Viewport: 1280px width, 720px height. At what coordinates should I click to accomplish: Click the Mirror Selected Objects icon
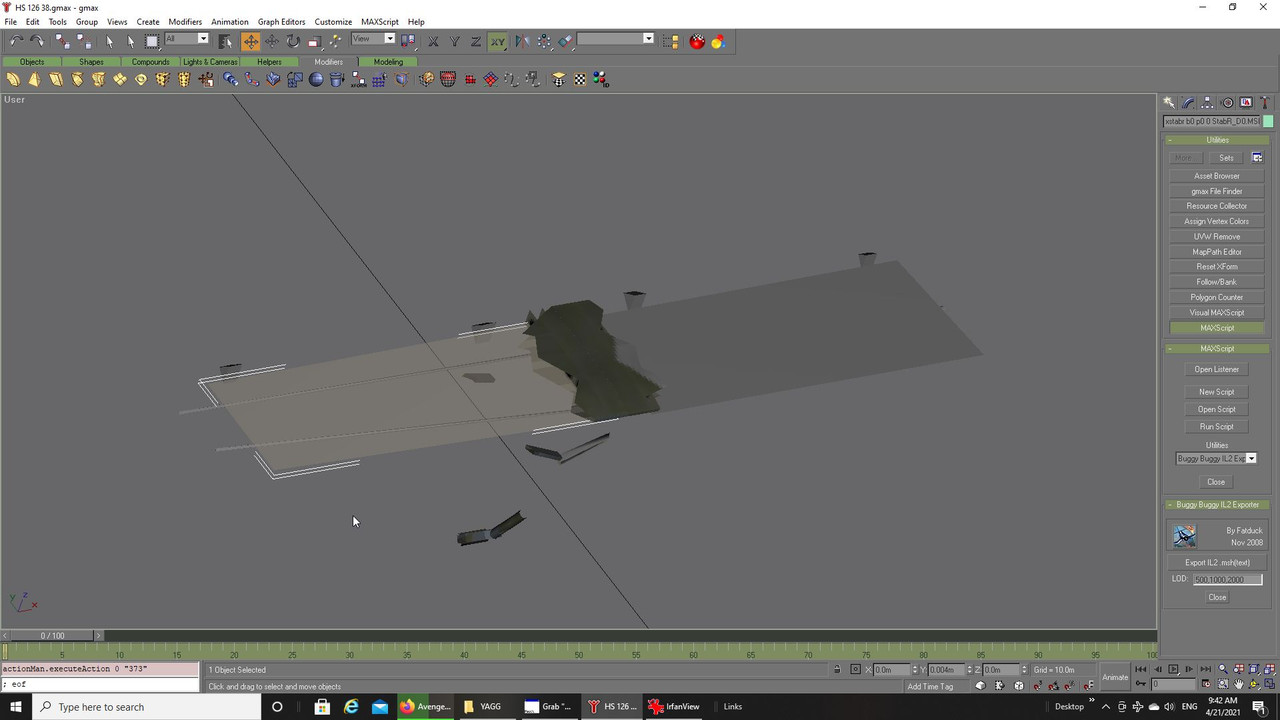(x=523, y=41)
